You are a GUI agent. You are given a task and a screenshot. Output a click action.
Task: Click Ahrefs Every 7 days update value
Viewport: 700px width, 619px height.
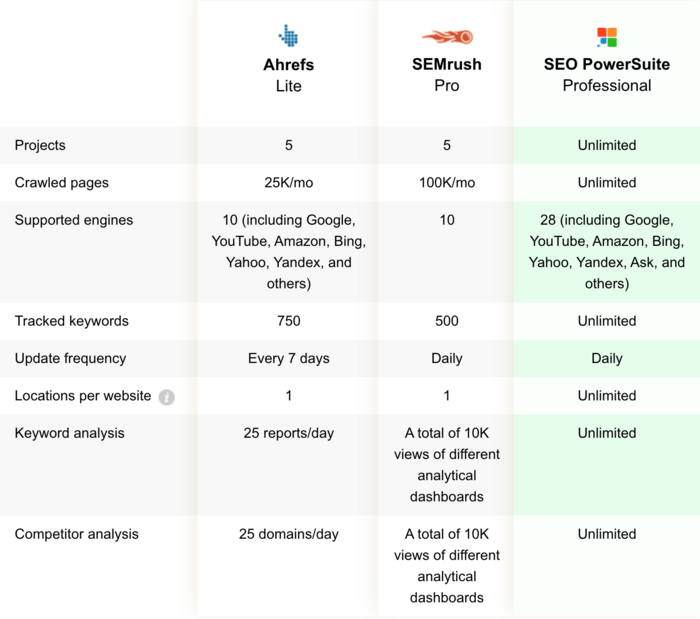pyautogui.click(x=288, y=358)
